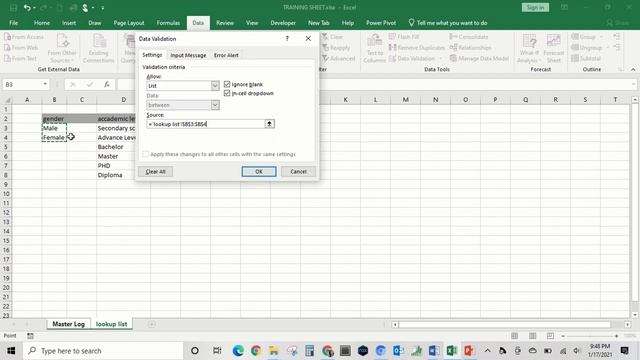Click the Consolidate tool
The height and width of the screenshot is (360, 640).
(x=469, y=37)
